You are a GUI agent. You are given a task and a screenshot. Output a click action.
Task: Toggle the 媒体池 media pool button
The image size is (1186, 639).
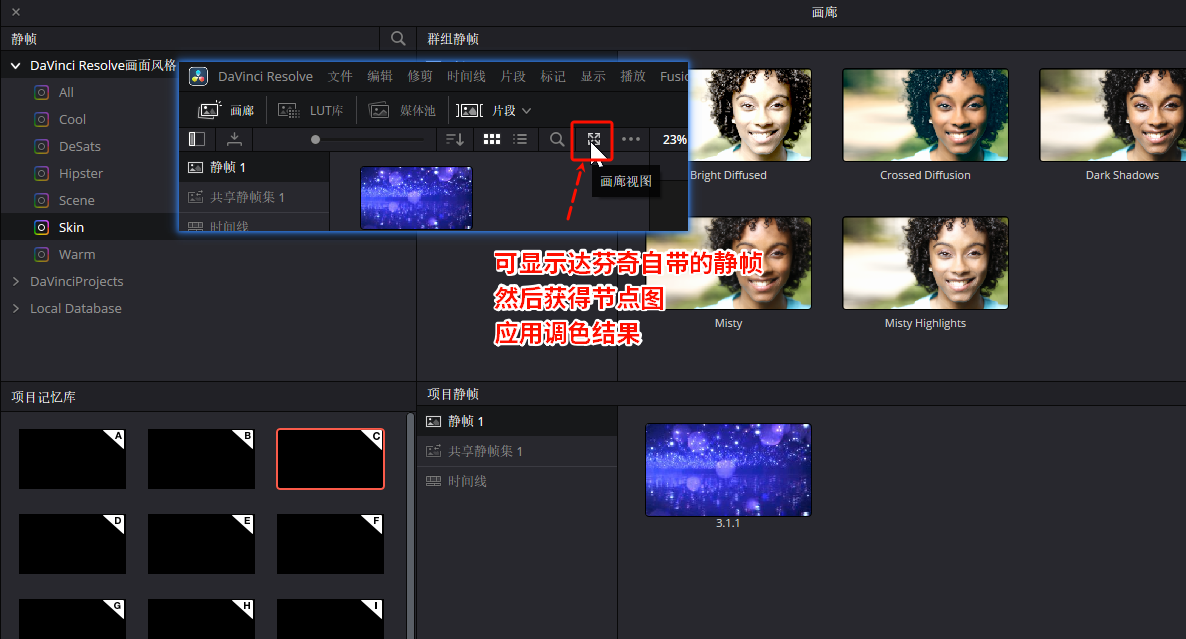(x=402, y=110)
